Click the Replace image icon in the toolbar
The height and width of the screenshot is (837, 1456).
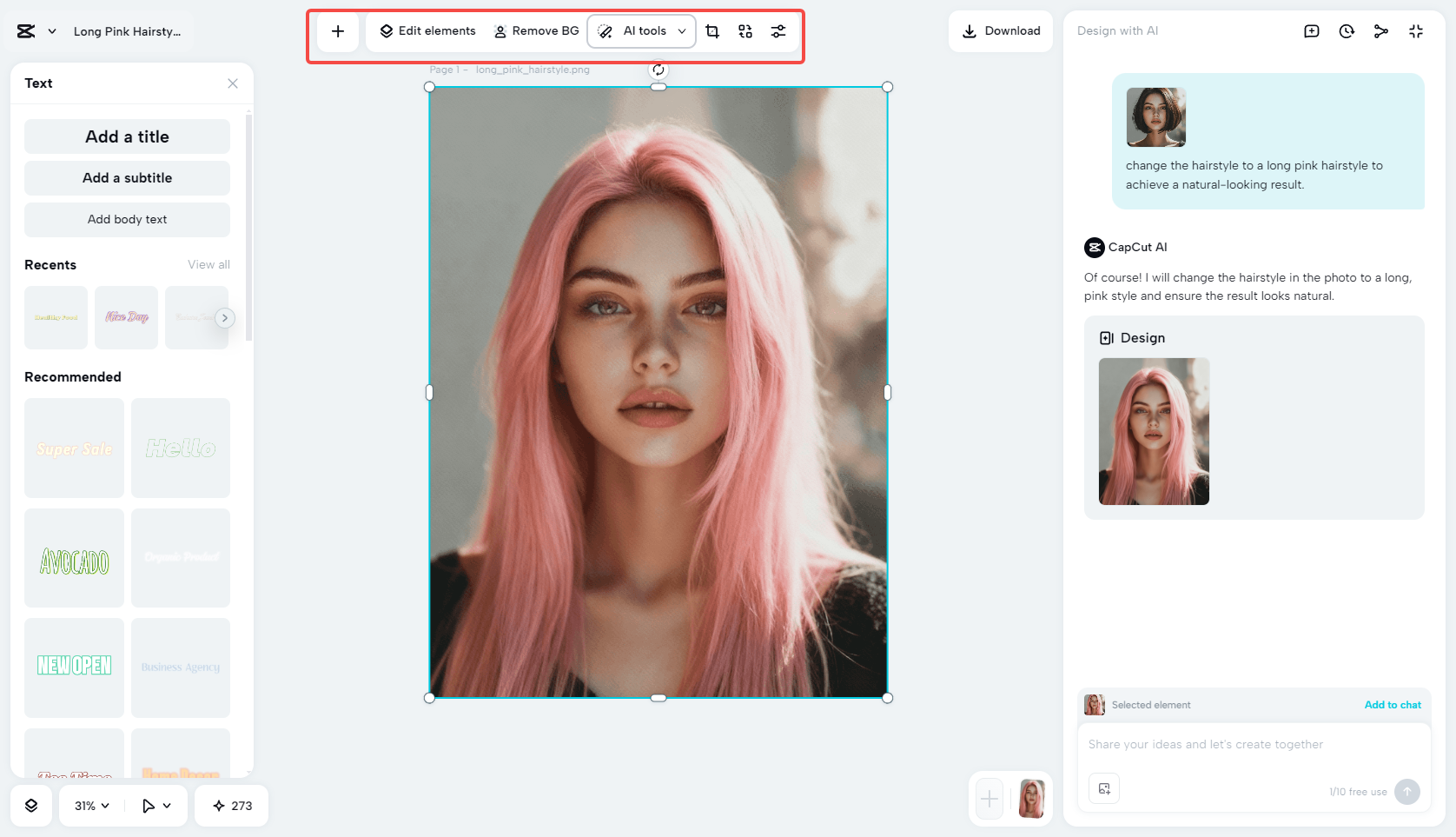click(745, 30)
